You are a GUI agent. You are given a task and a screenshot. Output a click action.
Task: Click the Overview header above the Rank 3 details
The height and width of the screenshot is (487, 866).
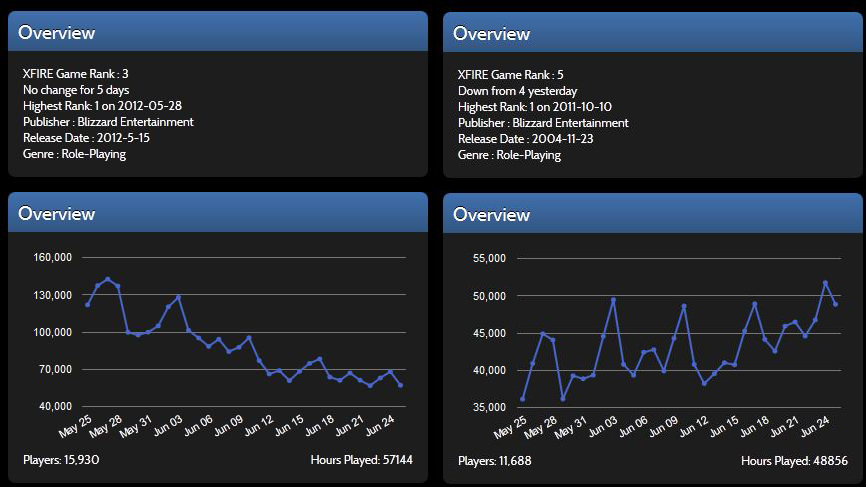pos(57,32)
